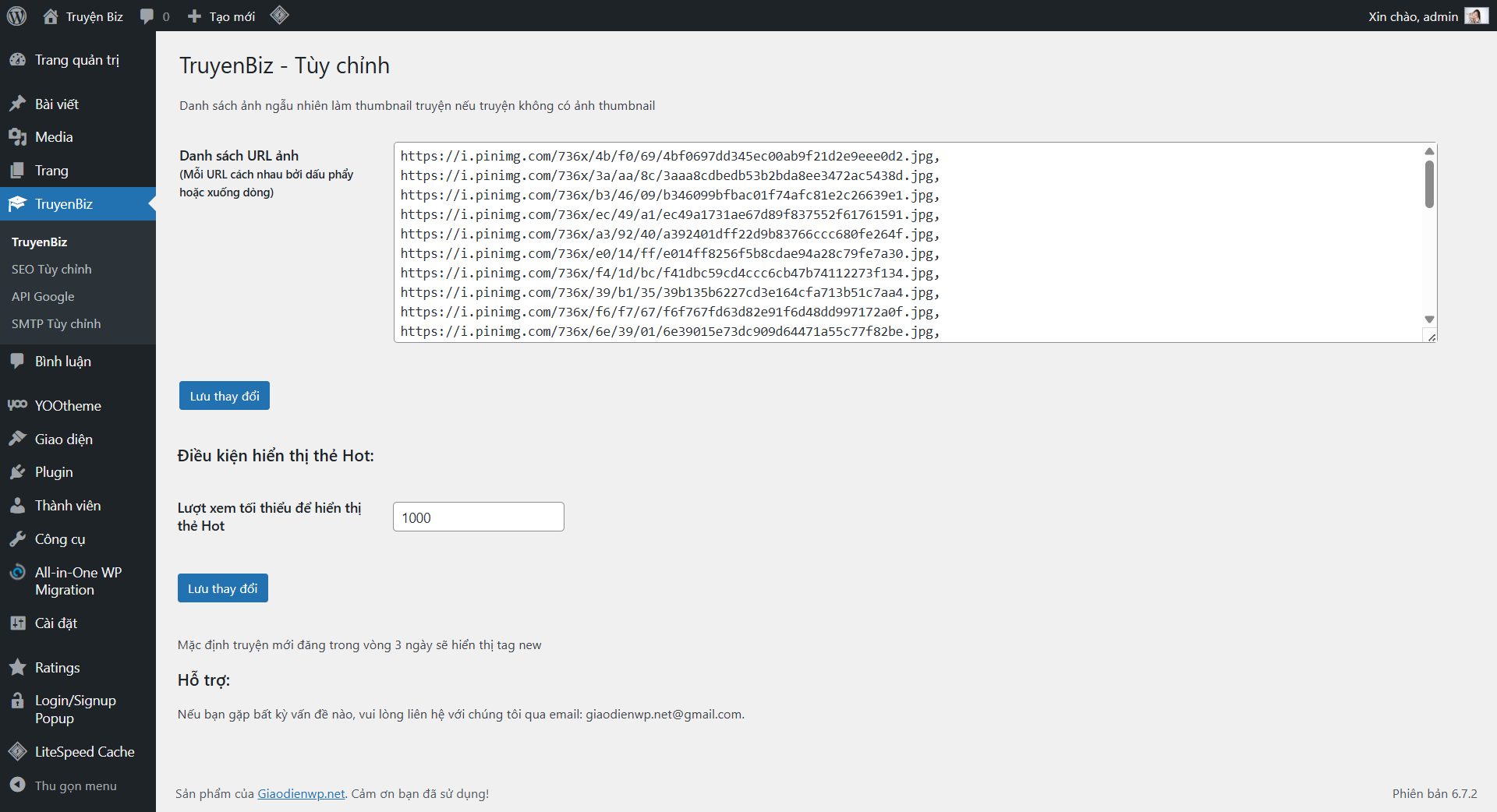
Task: Click the Bài viết pushpin icon
Action: [17, 104]
